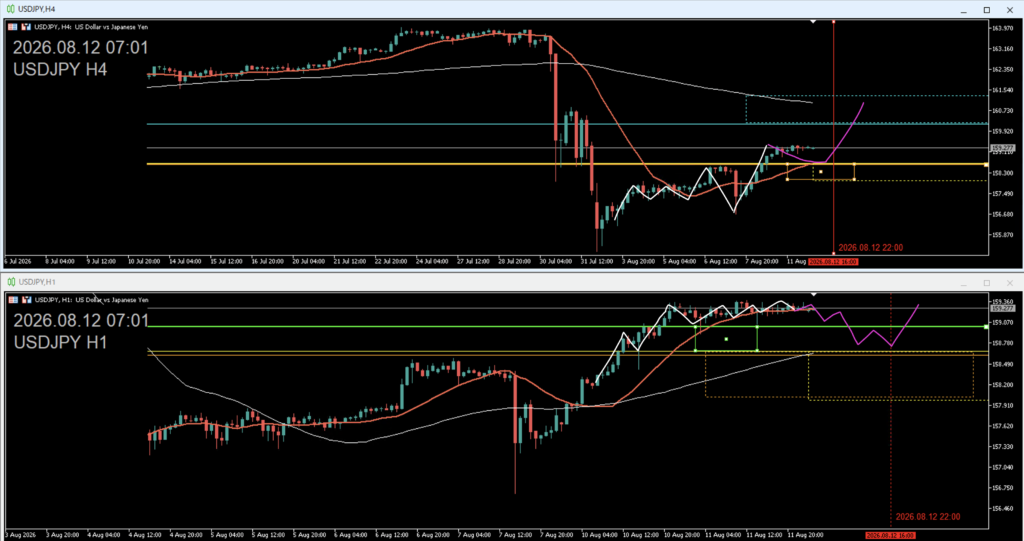Click '22 Jul 20:00' on H4 time axis
The width and height of the screenshot is (1024, 541).
pyautogui.click(x=391, y=261)
